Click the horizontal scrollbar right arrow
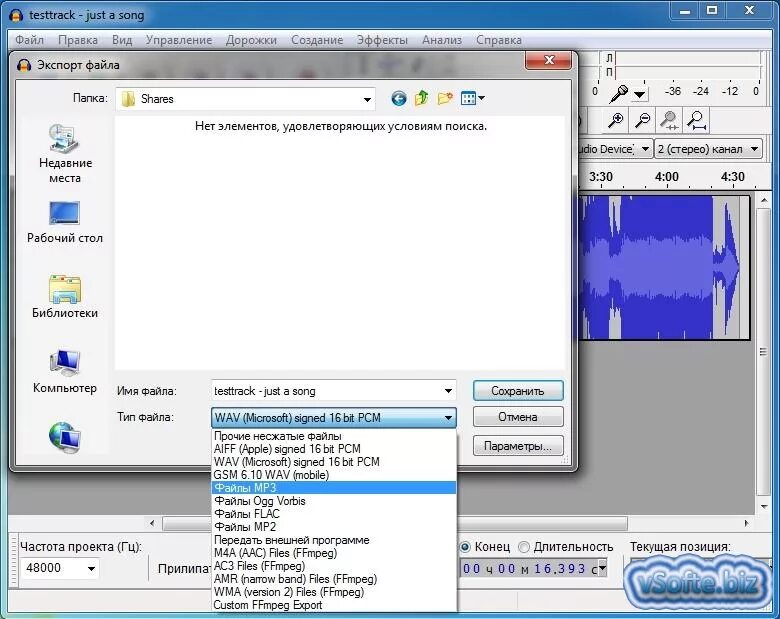Viewport: 780px width, 619px height. pyautogui.click(x=746, y=523)
